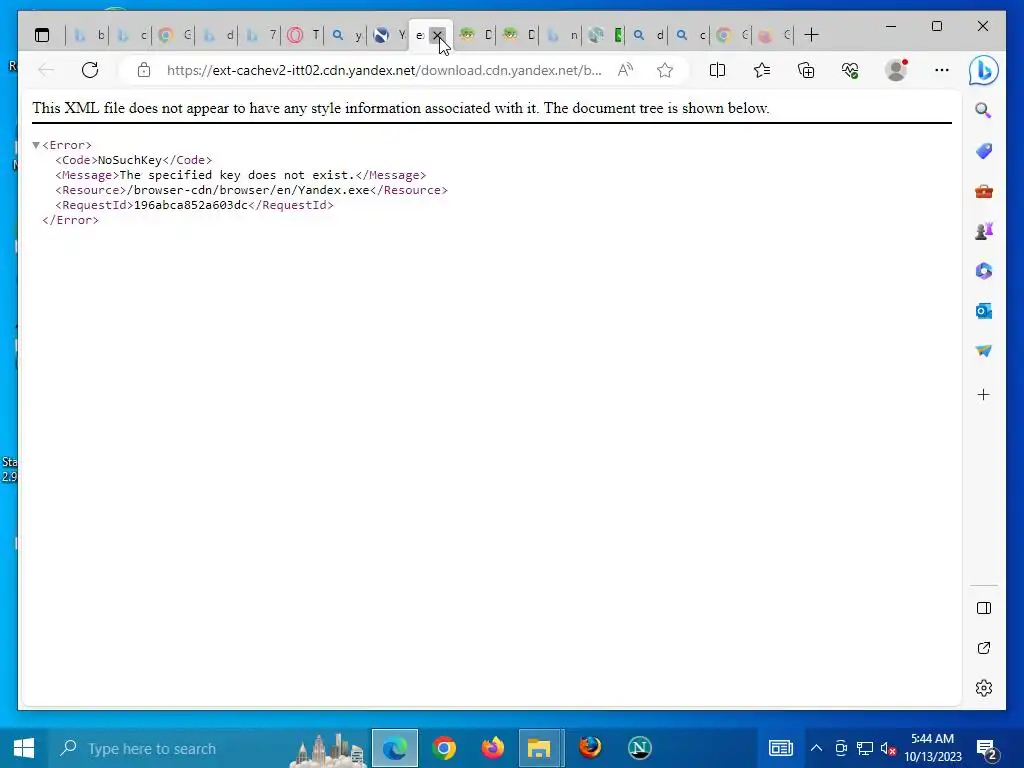The image size is (1024, 768).
Task: Click the address bar URL field
Action: click(384, 70)
